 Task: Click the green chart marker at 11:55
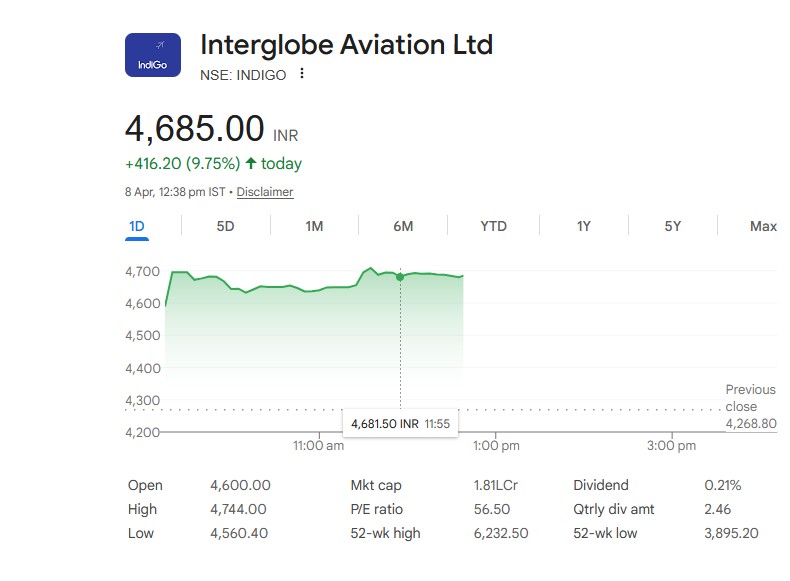[x=400, y=277]
